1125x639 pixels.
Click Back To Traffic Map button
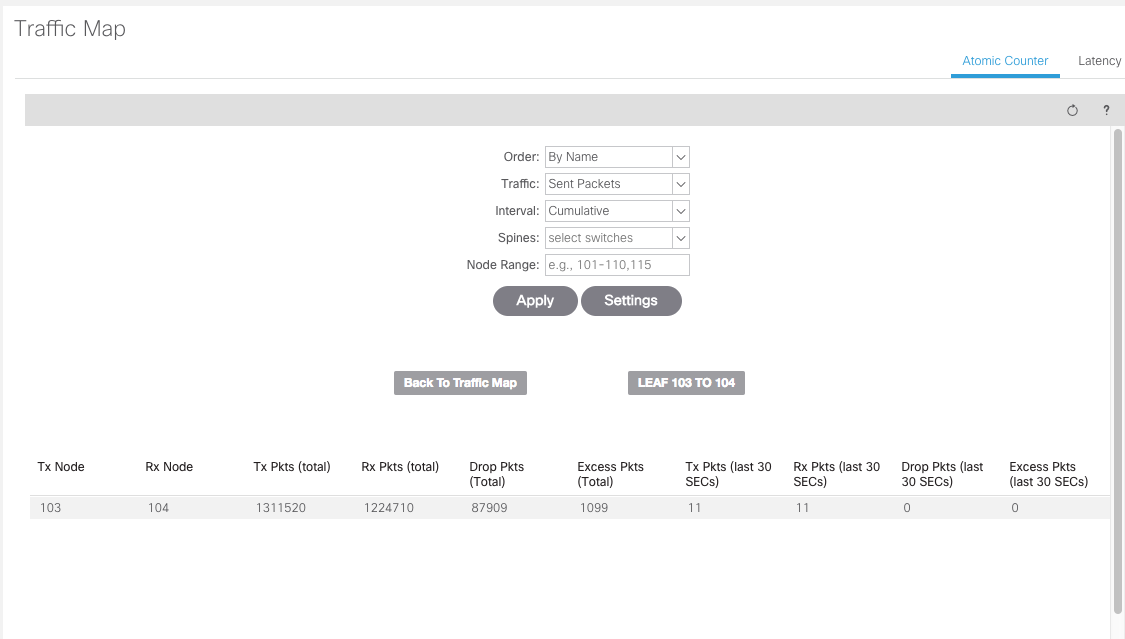coord(460,383)
